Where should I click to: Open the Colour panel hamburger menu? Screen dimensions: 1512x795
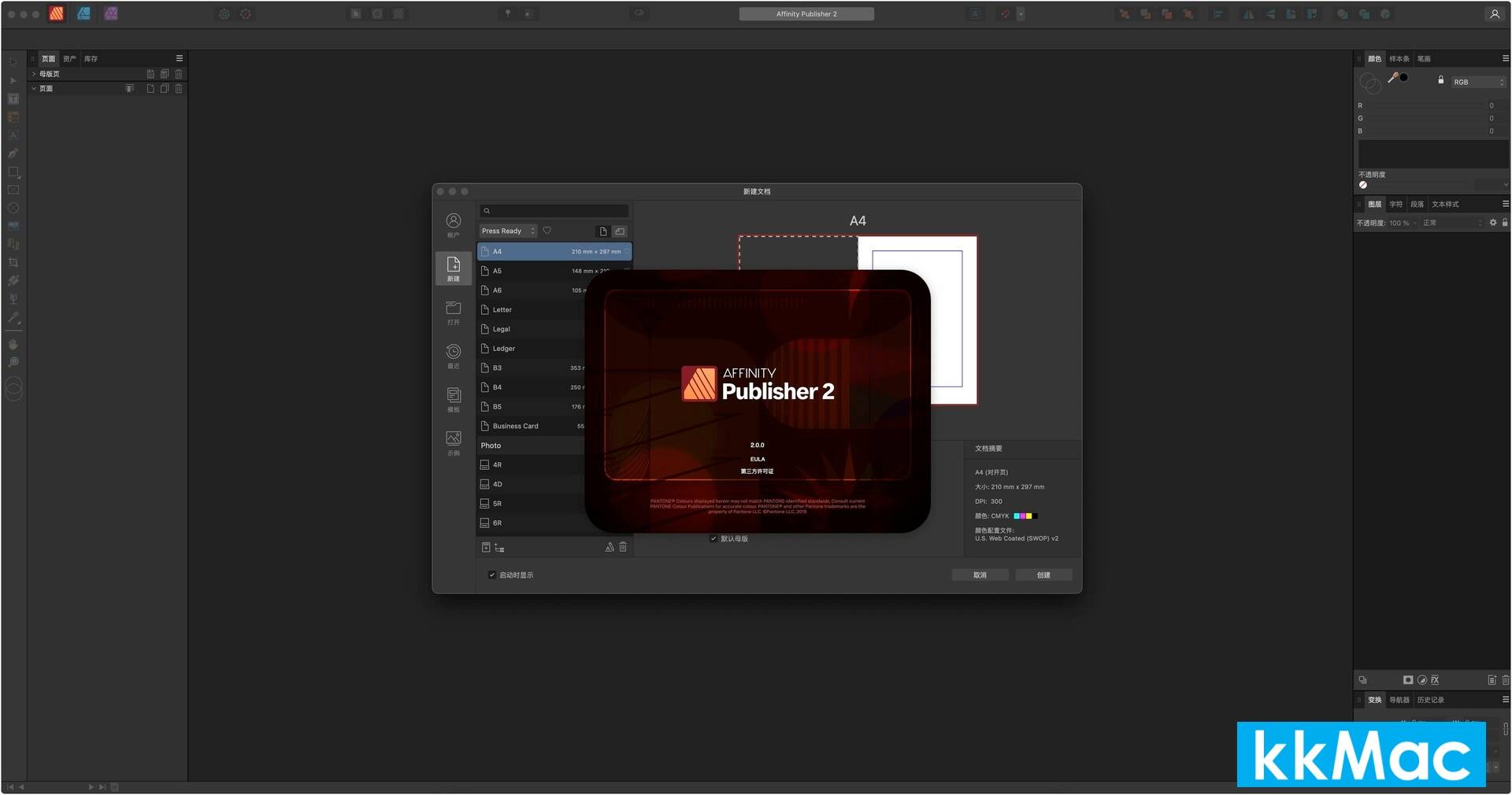click(x=1506, y=58)
